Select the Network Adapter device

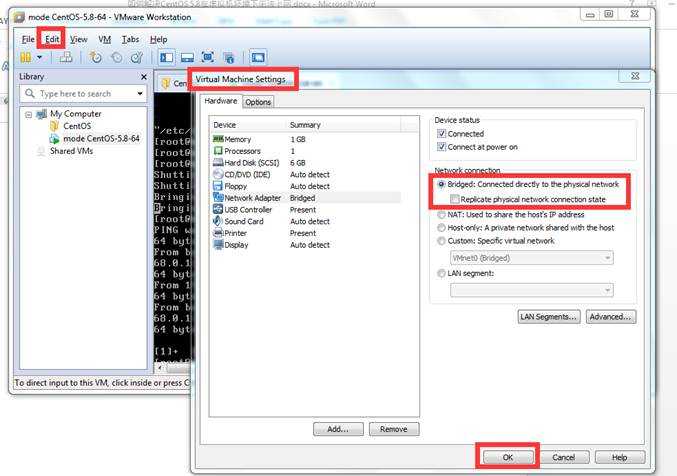(x=307, y=198)
